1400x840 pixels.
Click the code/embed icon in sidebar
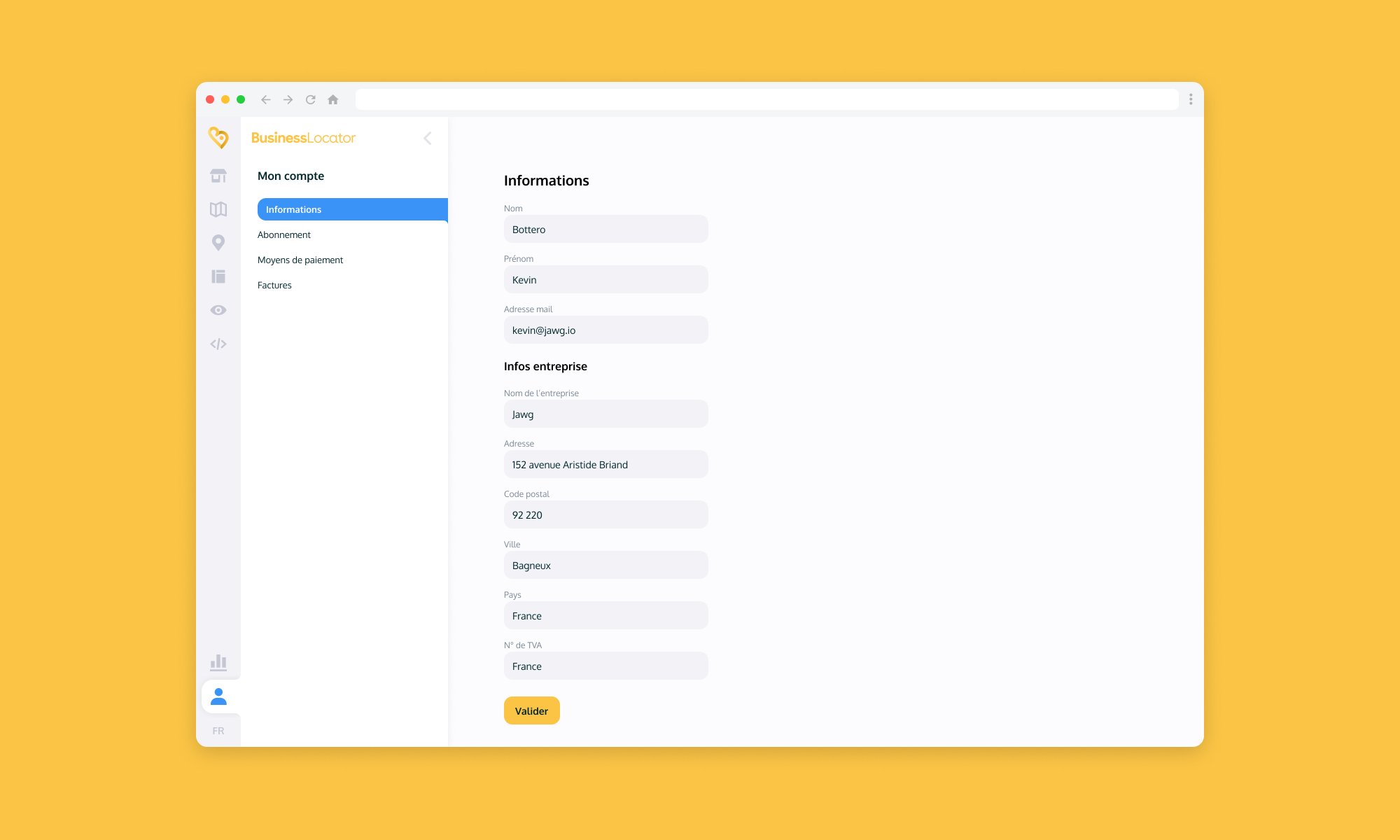pos(219,343)
